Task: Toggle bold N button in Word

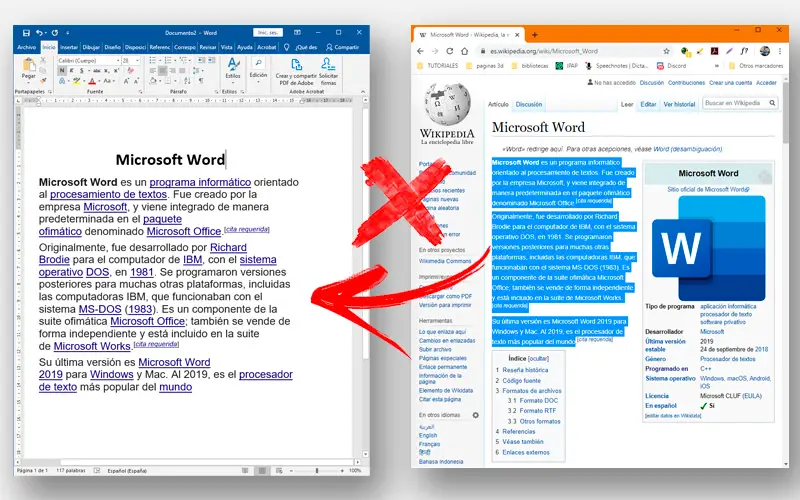Action: coord(62,70)
